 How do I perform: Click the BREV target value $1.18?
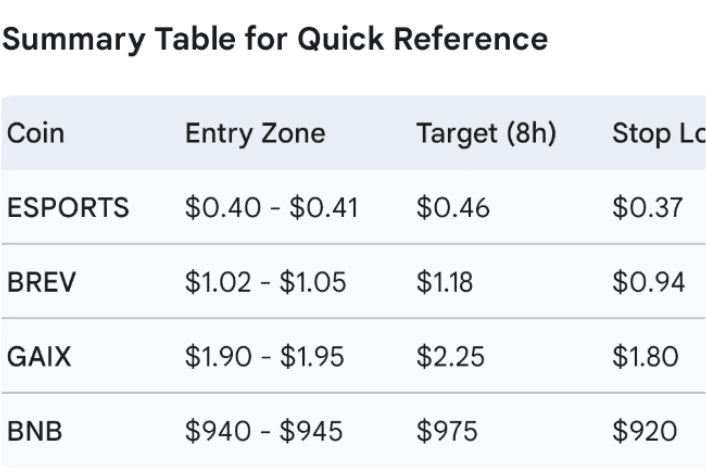coord(447,283)
